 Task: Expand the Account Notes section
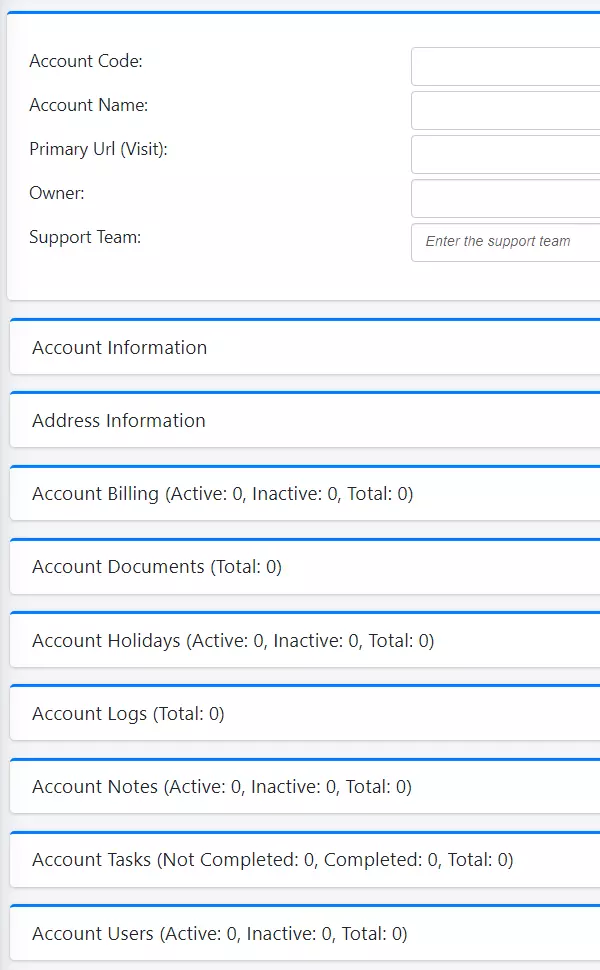305,786
